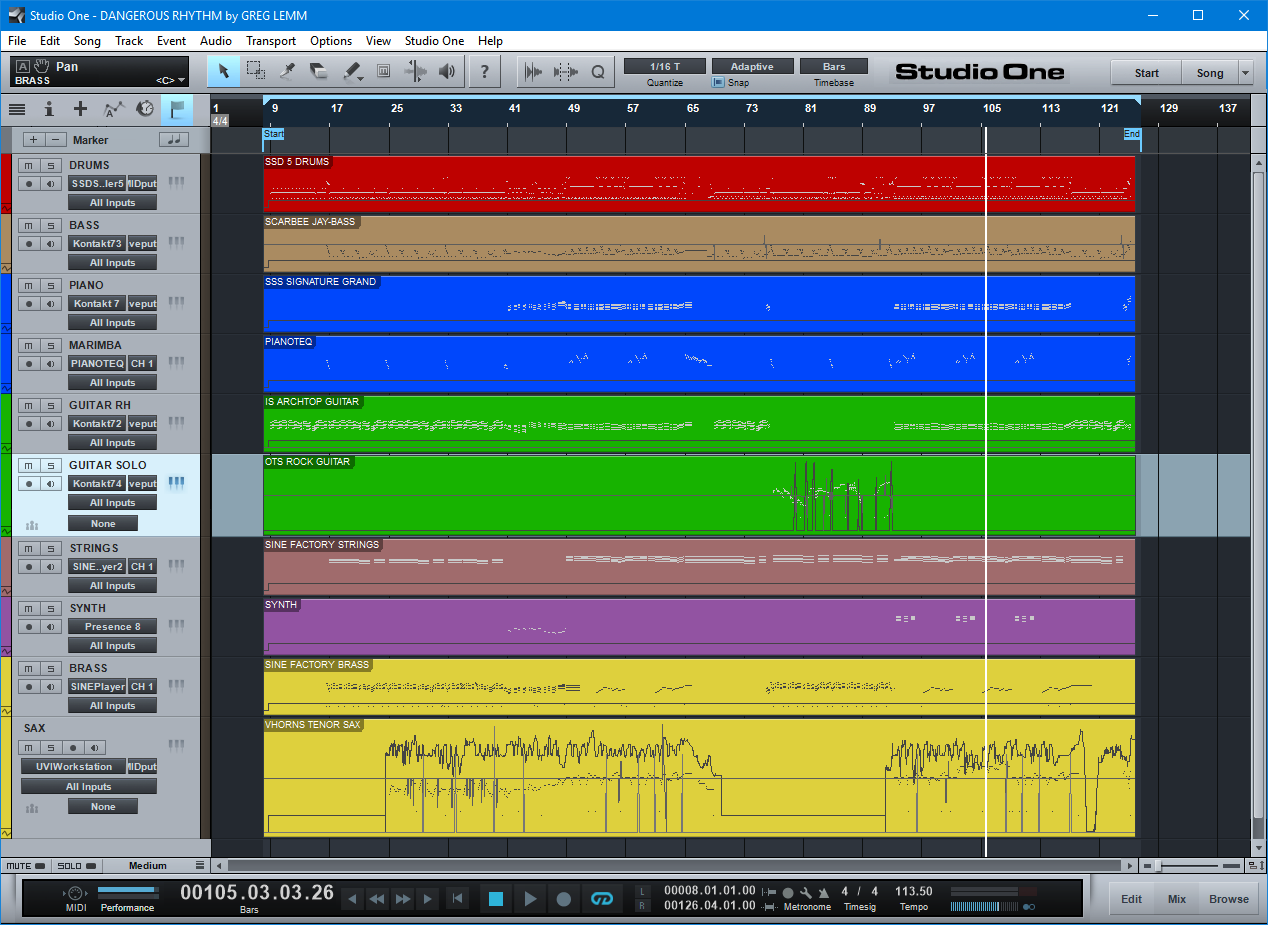The width and height of the screenshot is (1268, 925).
Task: Click the DRUMS track red color strip
Action: pyautogui.click(x=5, y=184)
